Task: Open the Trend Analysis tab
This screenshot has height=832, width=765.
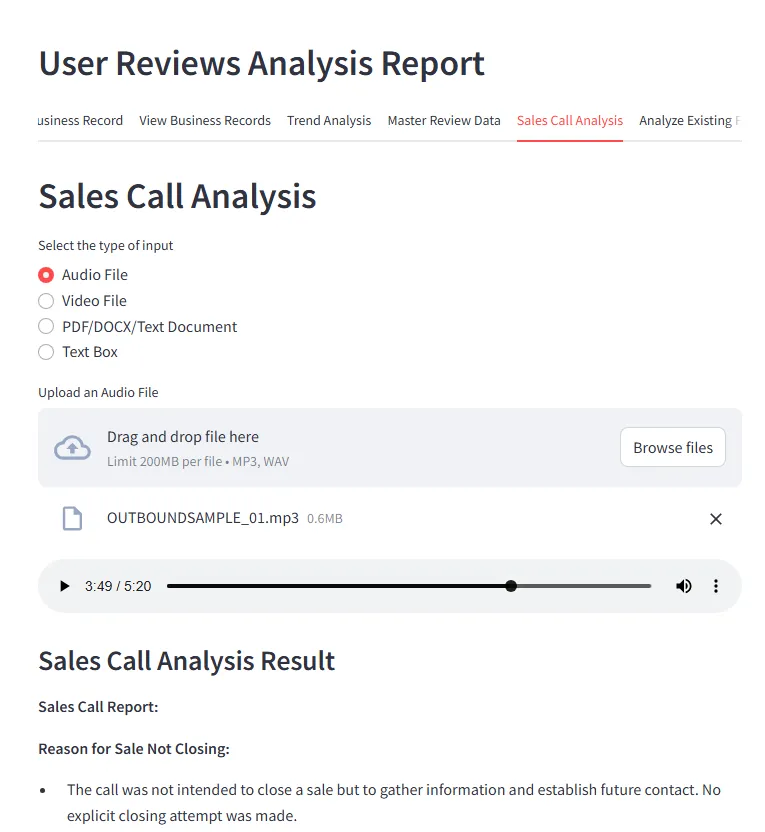Action: tap(329, 121)
